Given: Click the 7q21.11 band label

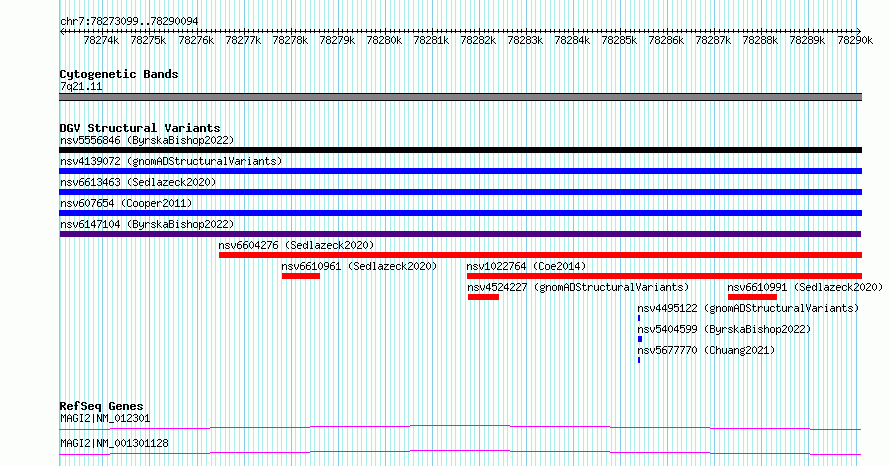Looking at the screenshot, I should click(81, 86).
